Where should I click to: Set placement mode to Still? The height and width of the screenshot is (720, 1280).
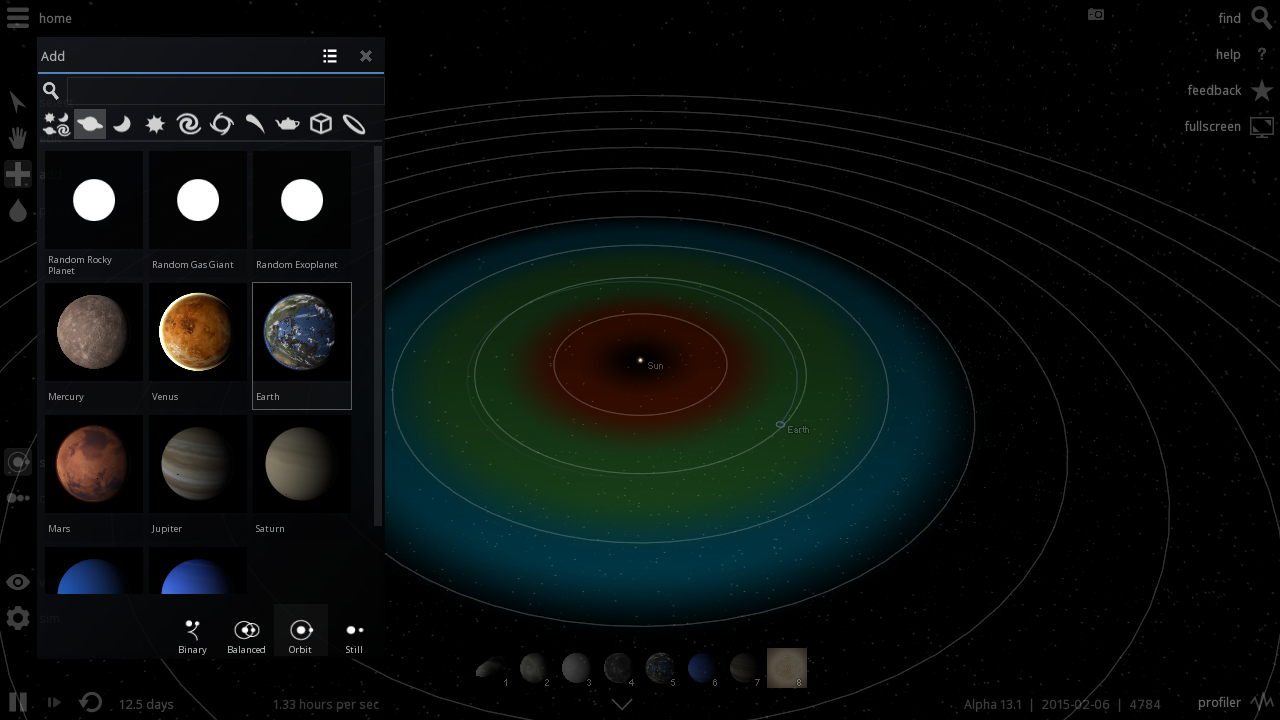(x=354, y=636)
